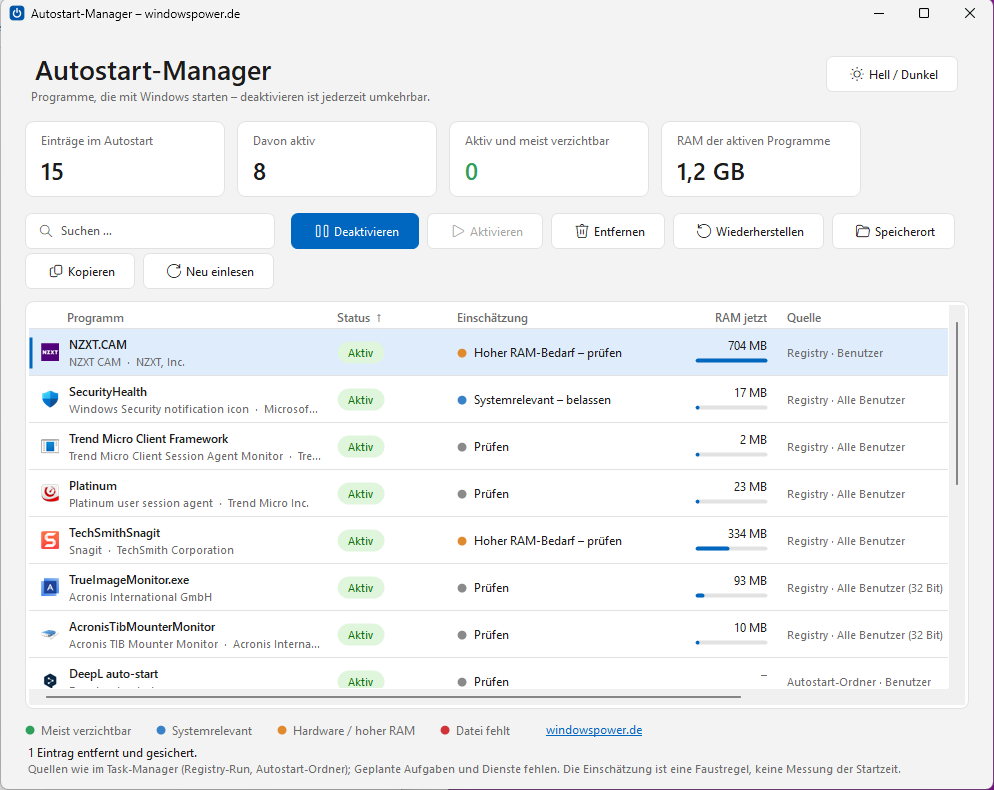Image resolution: width=994 pixels, height=790 pixels.
Task: Click the Aktiv badge for NZXT.CAM
Action: point(361,353)
